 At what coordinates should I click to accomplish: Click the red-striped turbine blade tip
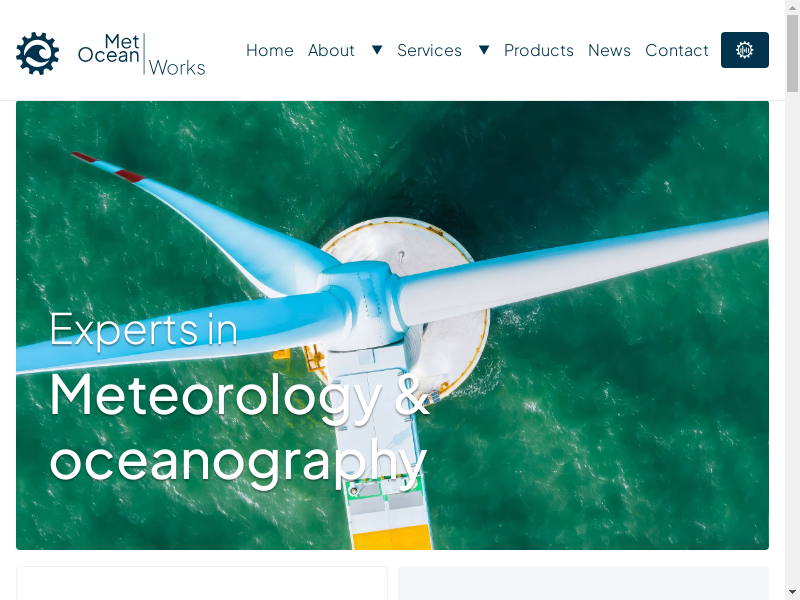[108, 167]
